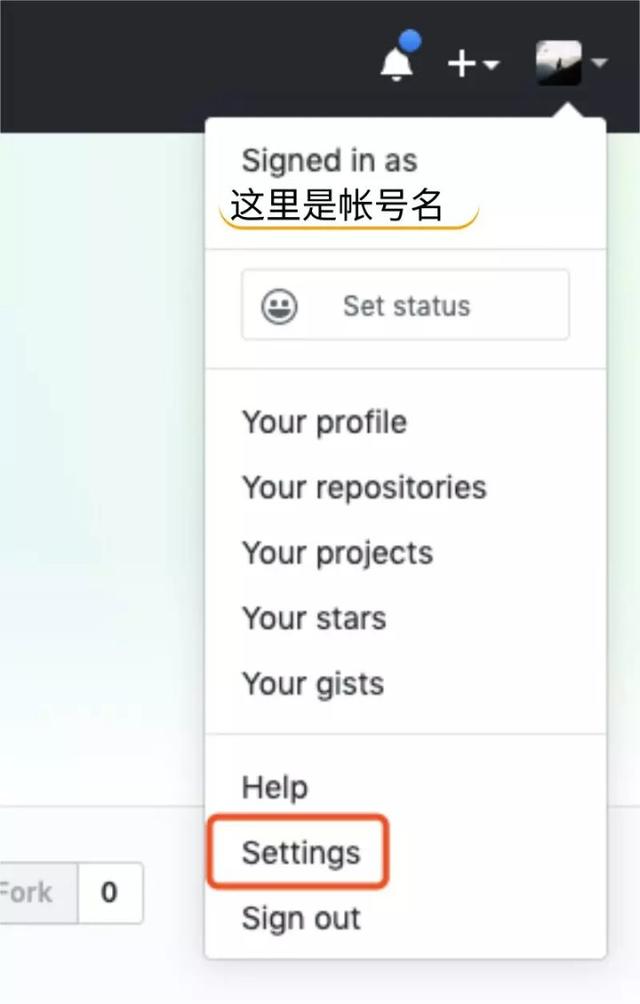Choose Help in the dropdown menu
The image size is (640, 1004).
(275, 788)
